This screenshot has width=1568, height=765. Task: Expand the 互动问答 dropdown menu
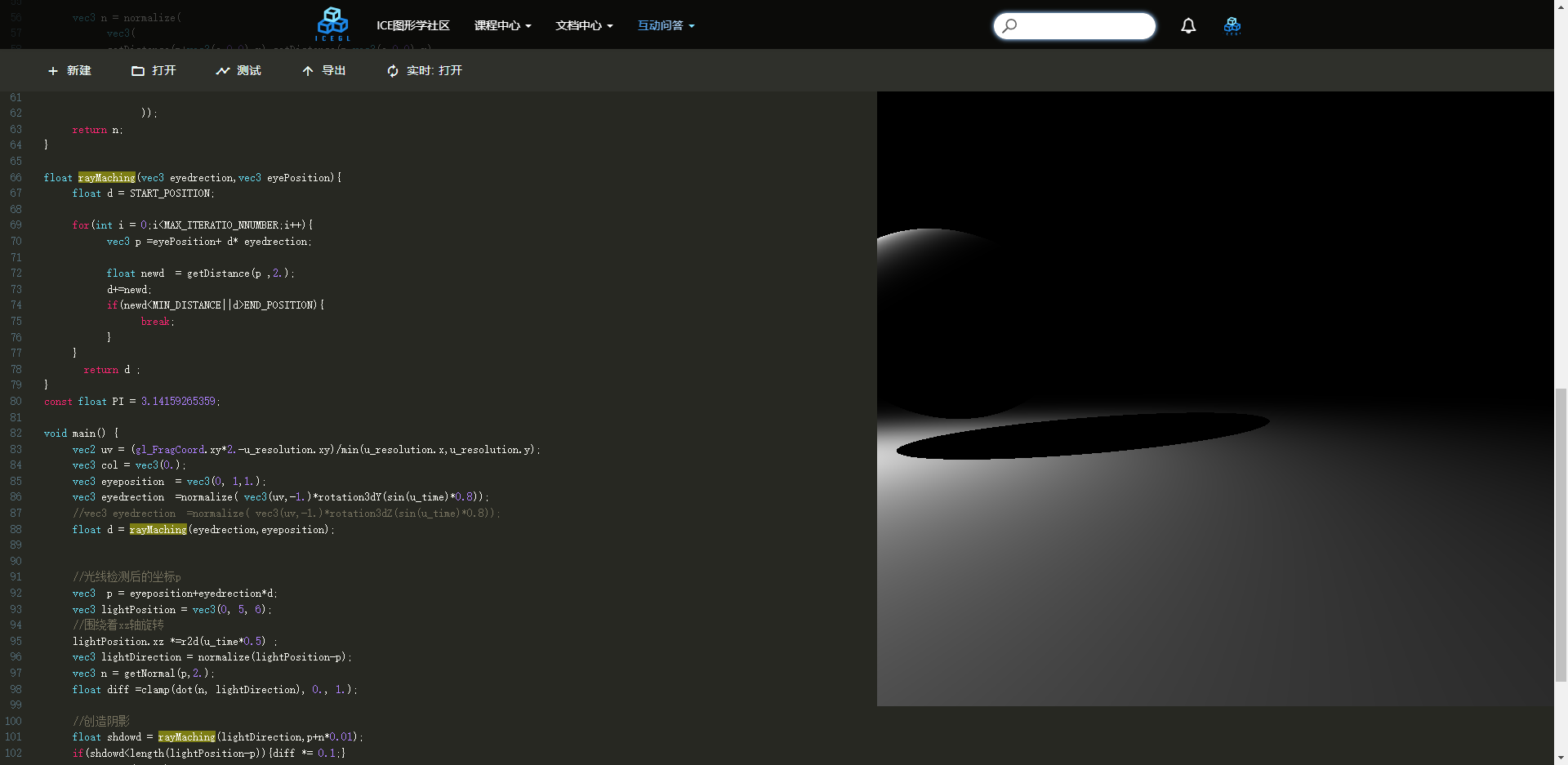(x=666, y=26)
